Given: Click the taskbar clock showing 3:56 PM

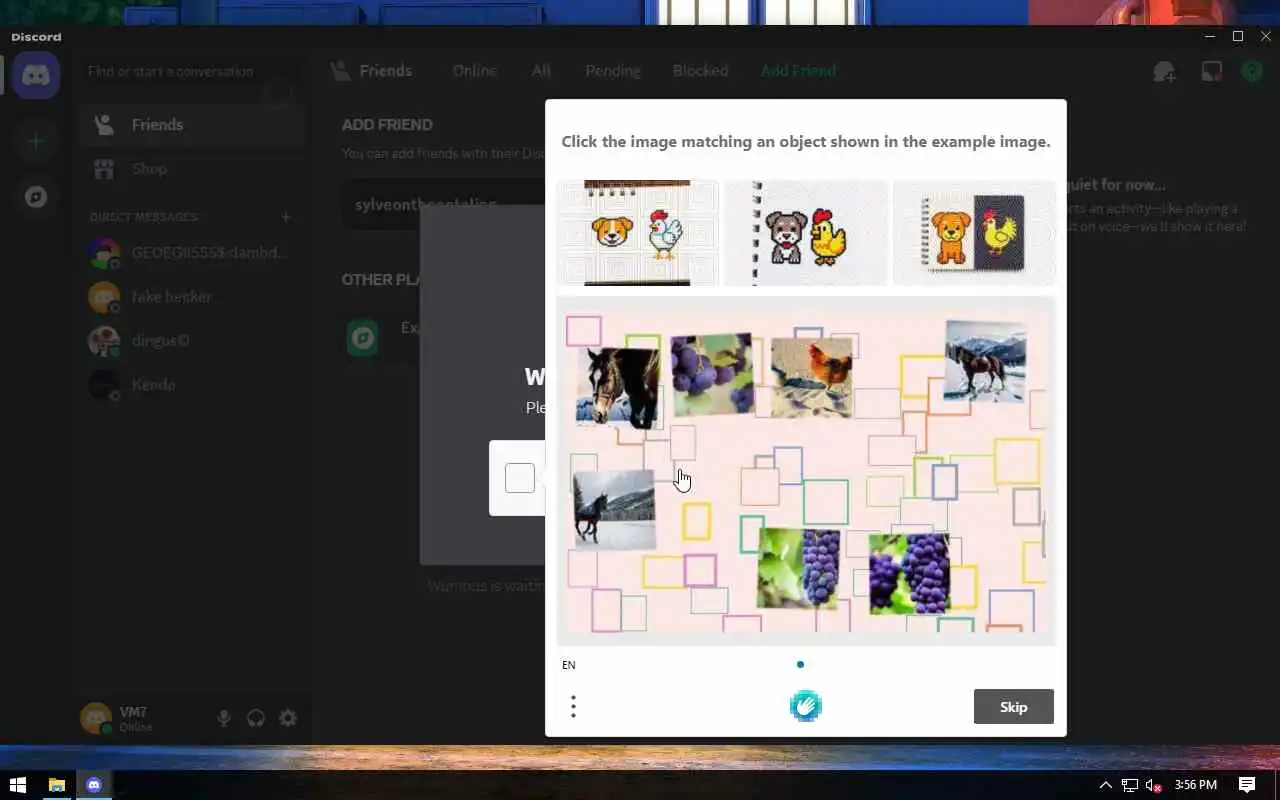Looking at the screenshot, I should coord(1195,785).
